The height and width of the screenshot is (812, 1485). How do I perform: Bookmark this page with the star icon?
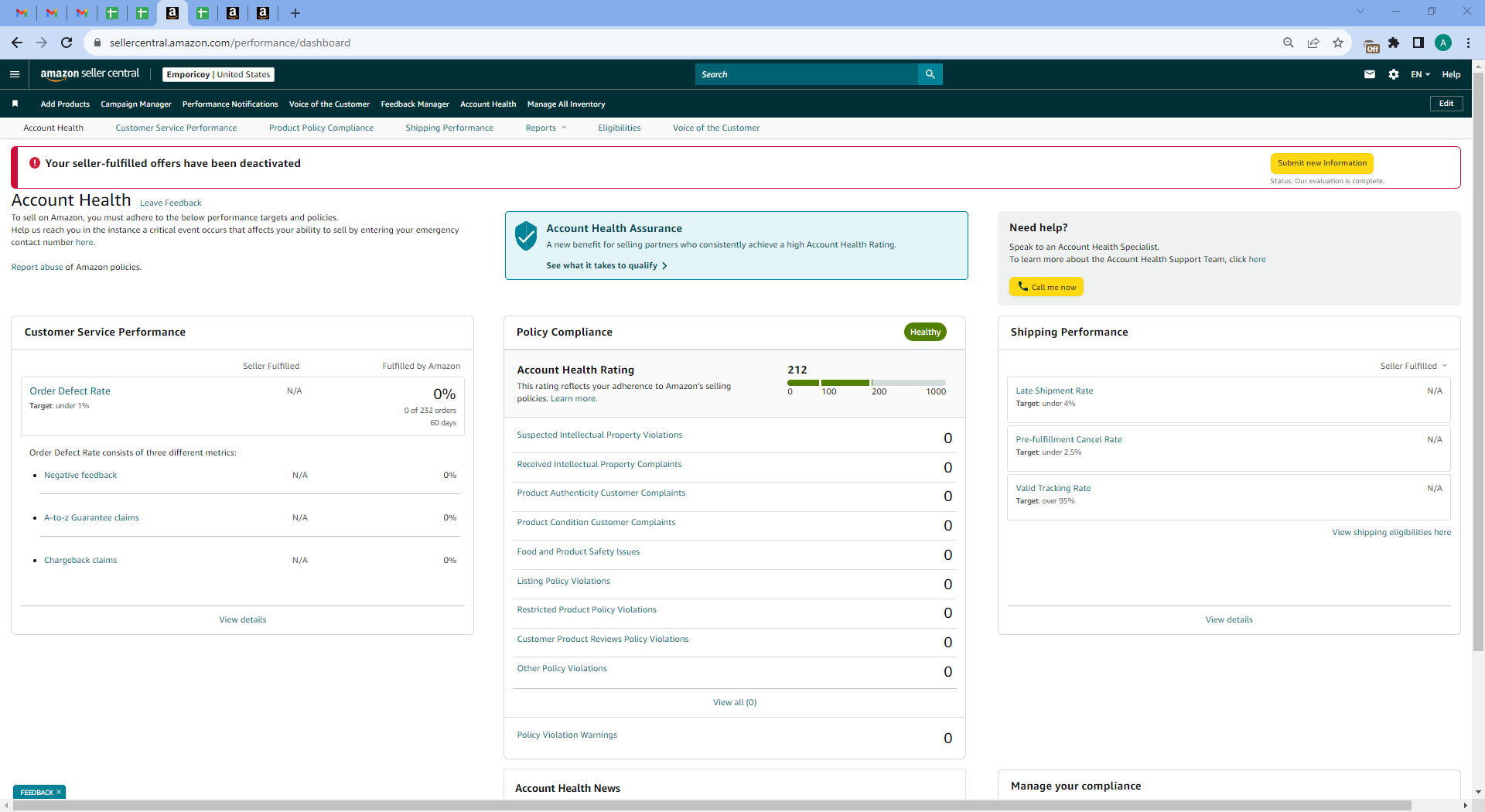point(1337,43)
